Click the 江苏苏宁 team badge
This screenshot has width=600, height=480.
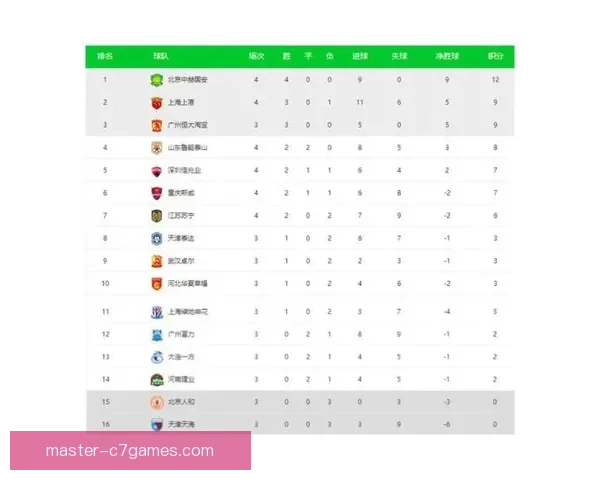click(x=156, y=216)
